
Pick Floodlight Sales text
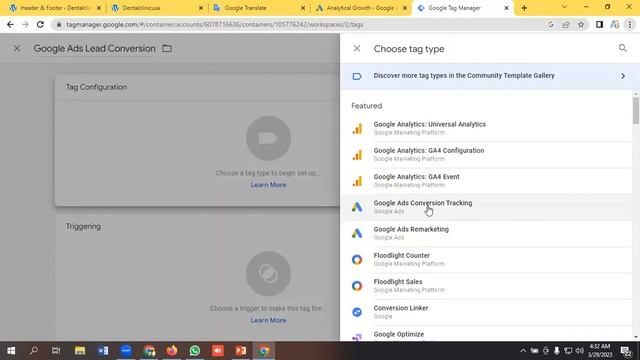[398, 281]
